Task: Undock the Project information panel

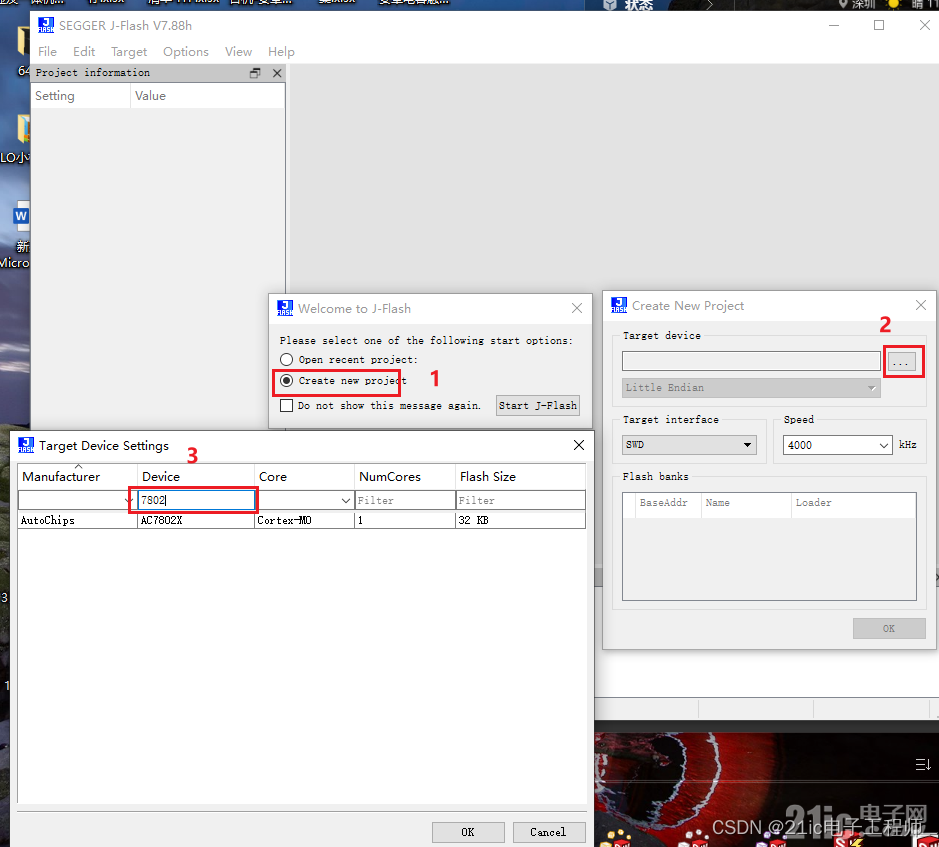Action: [255, 73]
